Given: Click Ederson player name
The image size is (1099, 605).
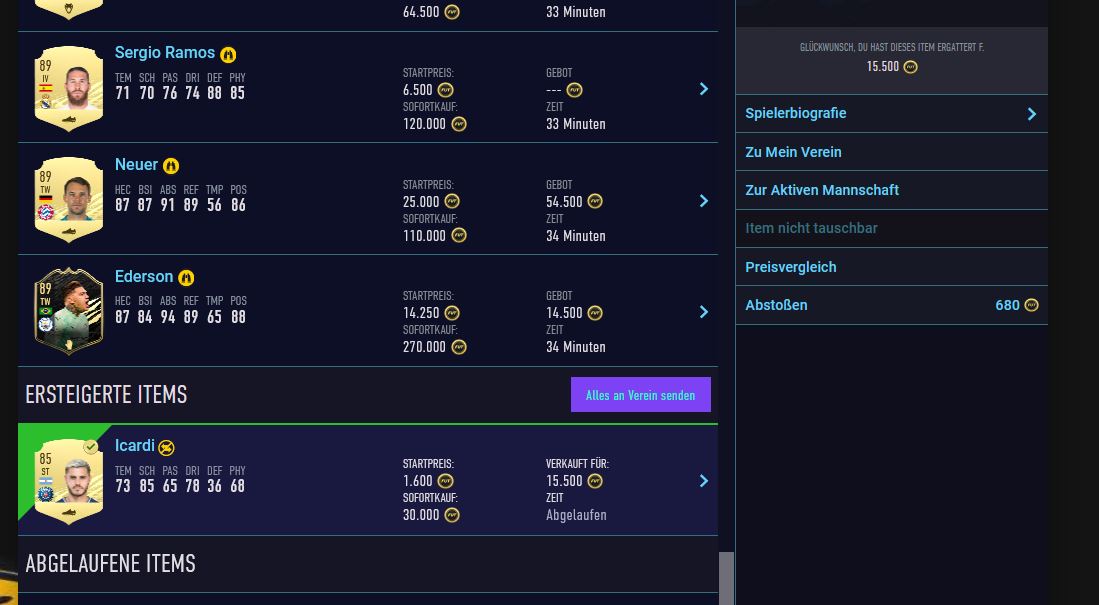Looking at the screenshot, I should click(x=144, y=276).
